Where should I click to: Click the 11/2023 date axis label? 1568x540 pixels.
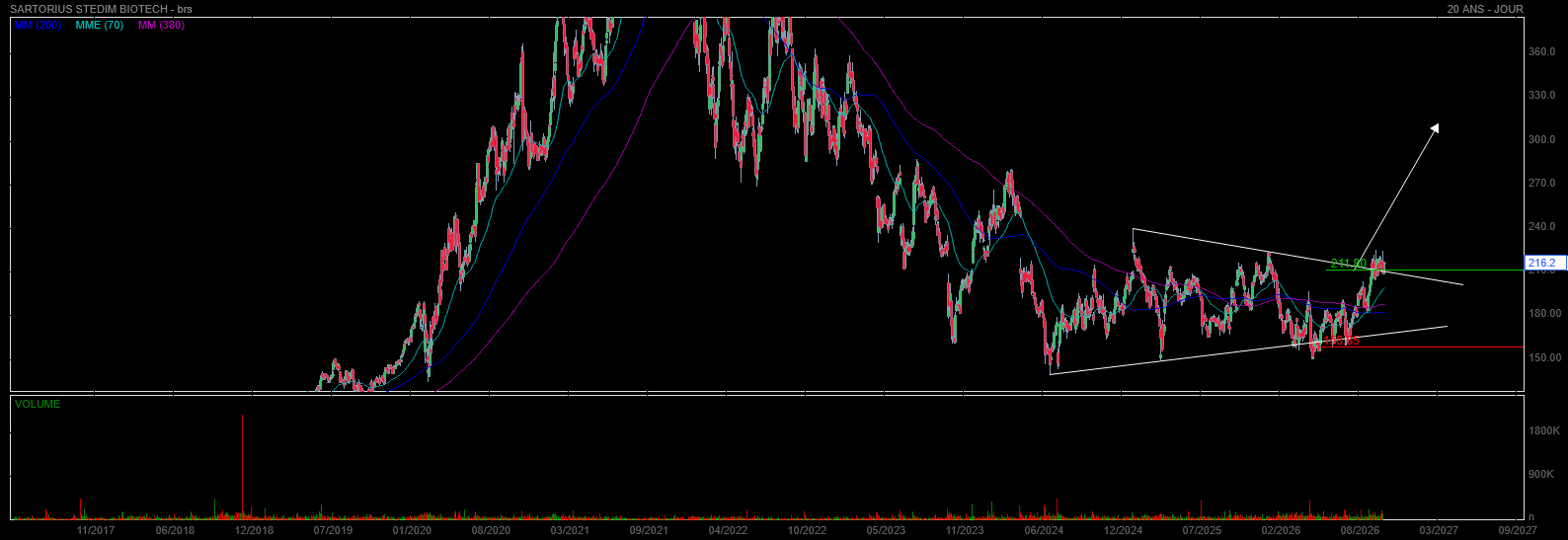(965, 530)
